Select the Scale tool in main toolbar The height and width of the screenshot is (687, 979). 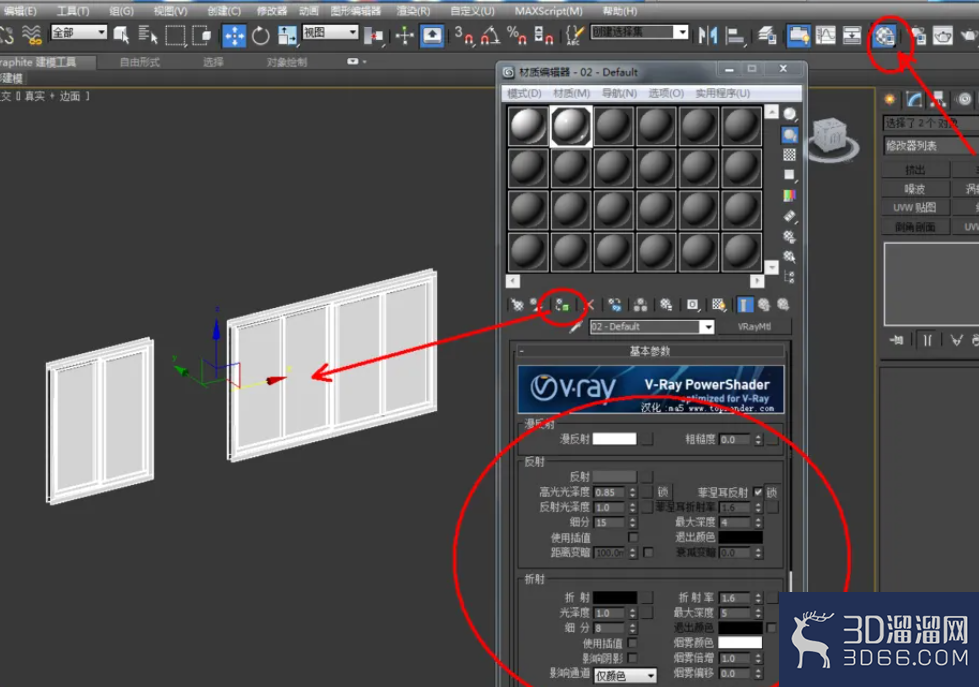coord(287,36)
